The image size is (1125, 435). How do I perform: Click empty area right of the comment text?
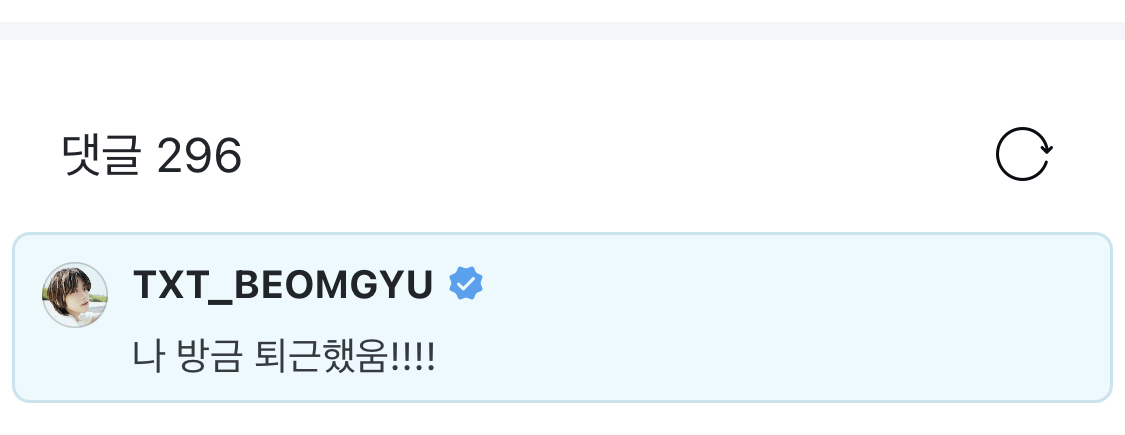(x=768, y=356)
